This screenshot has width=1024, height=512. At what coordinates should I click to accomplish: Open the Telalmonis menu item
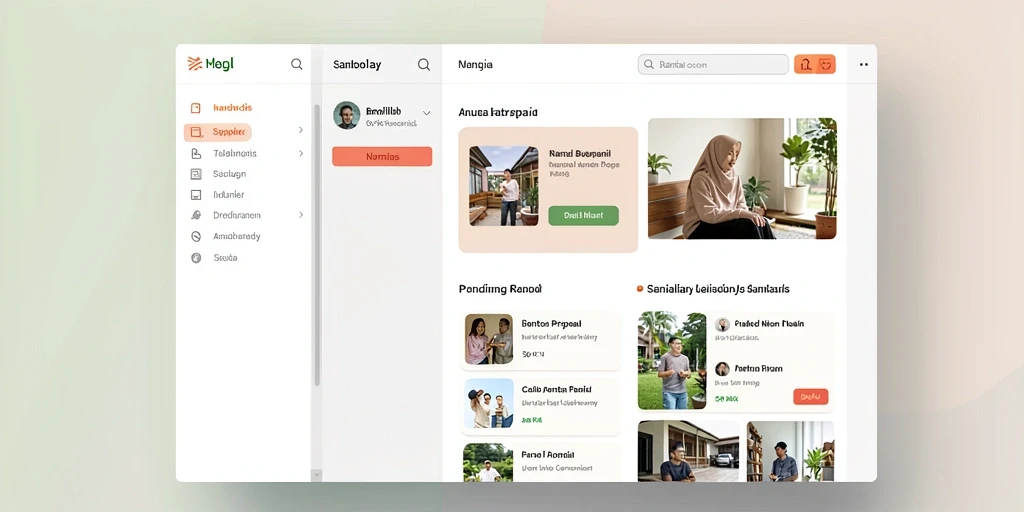tap(234, 153)
